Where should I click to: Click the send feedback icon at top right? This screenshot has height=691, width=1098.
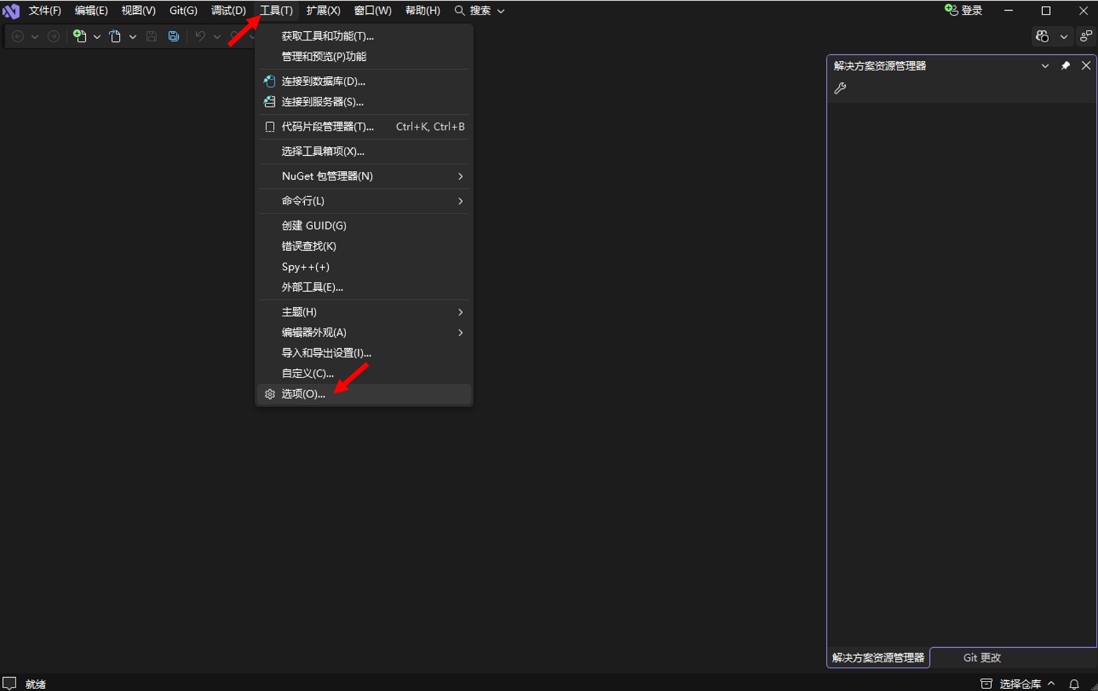pyautogui.click(x=1086, y=36)
